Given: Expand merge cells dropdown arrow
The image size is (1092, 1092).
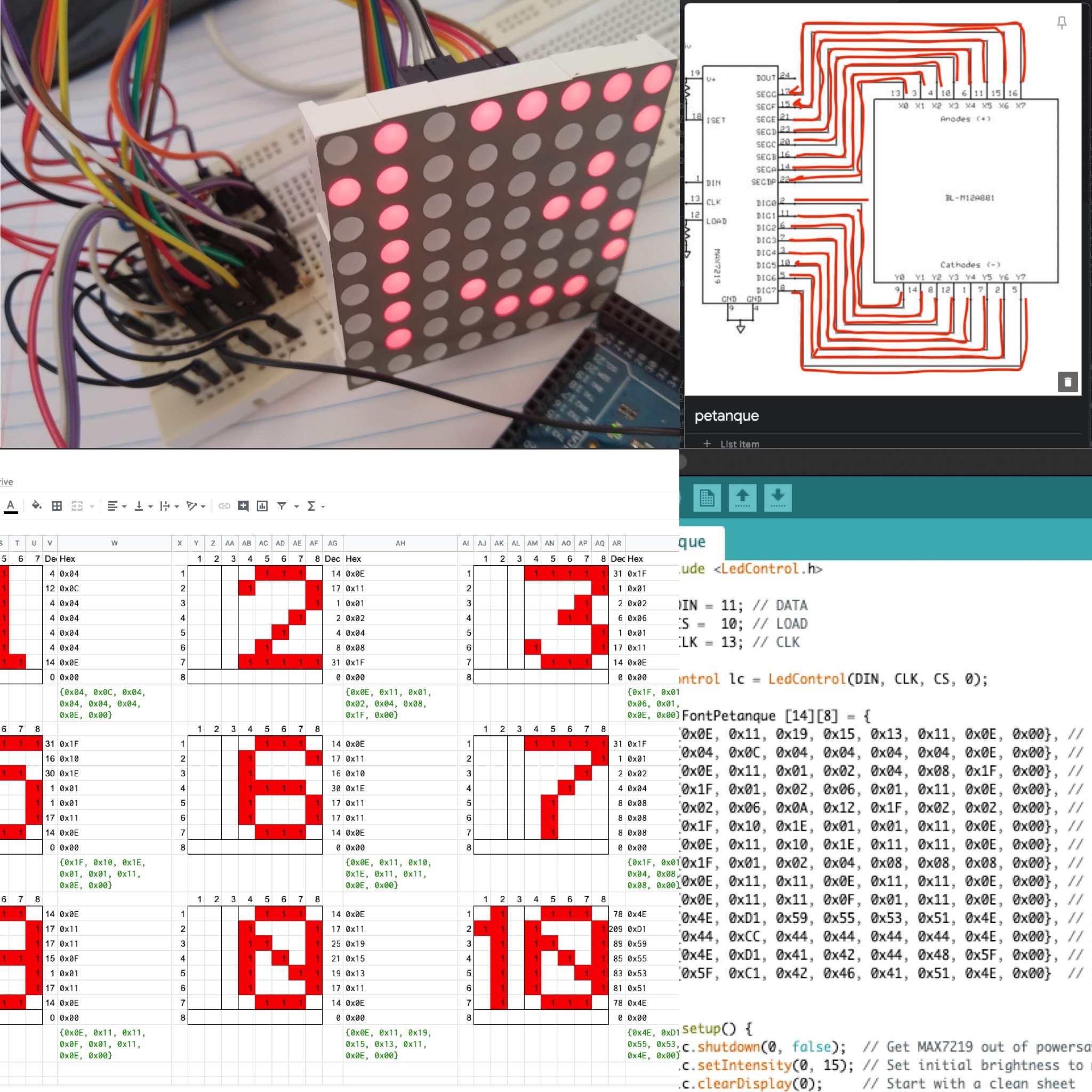Looking at the screenshot, I should [92, 507].
